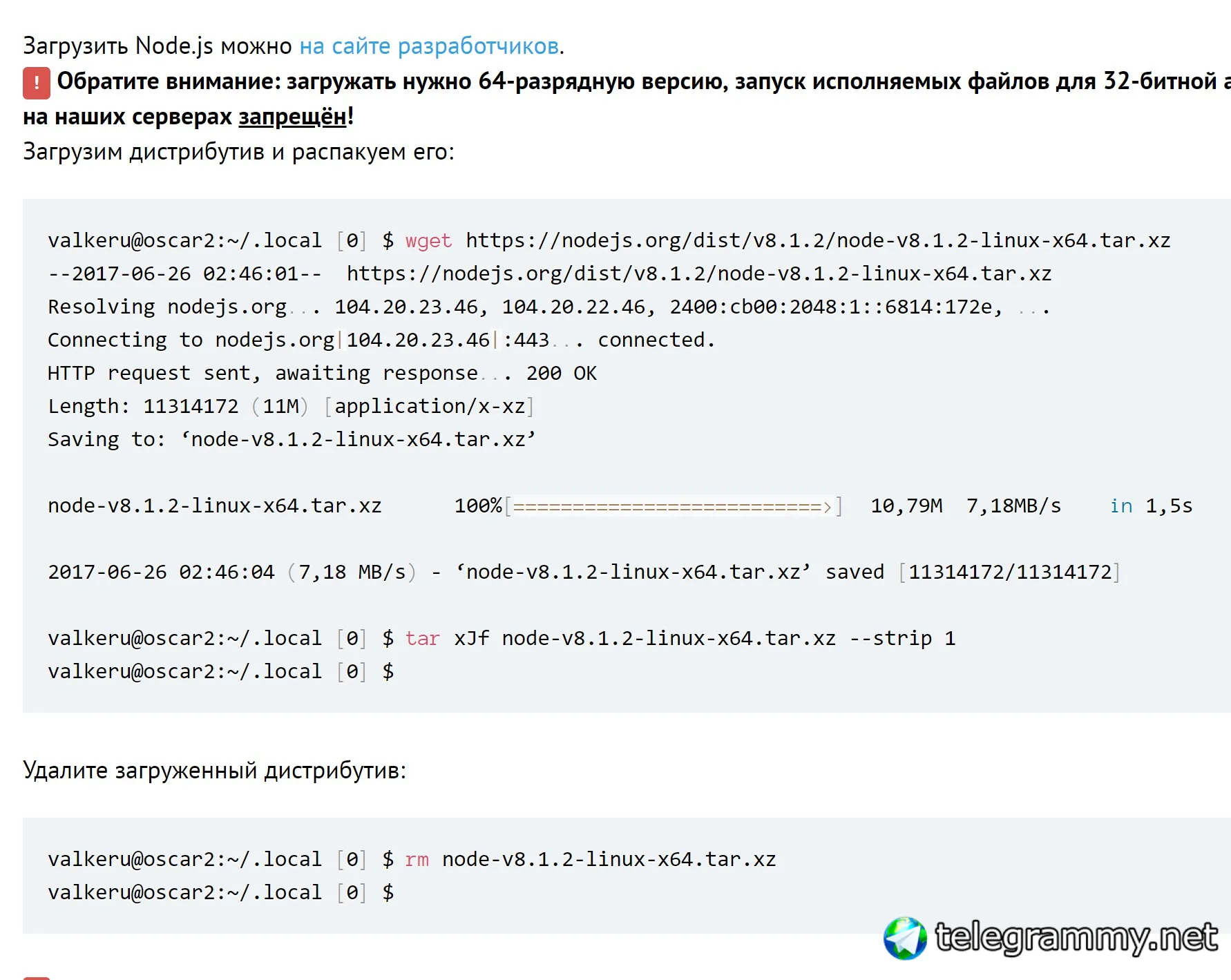Click the 'Resolving nodejs.org' output line
Viewport: 1231px width, 980px height.
click(x=548, y=307)
